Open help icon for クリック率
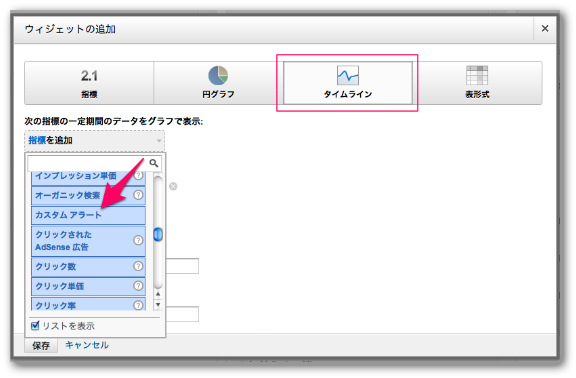The width and height of the screenshot is (576, 378). 138,305
